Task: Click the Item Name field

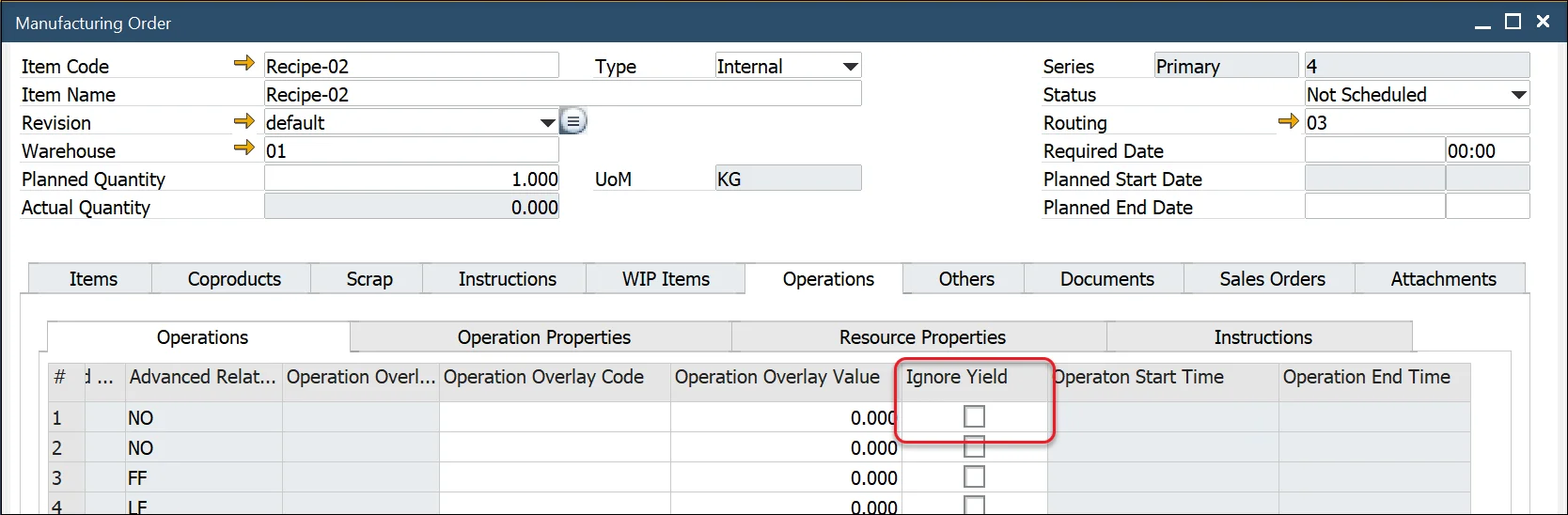Action: click(562, 94)
